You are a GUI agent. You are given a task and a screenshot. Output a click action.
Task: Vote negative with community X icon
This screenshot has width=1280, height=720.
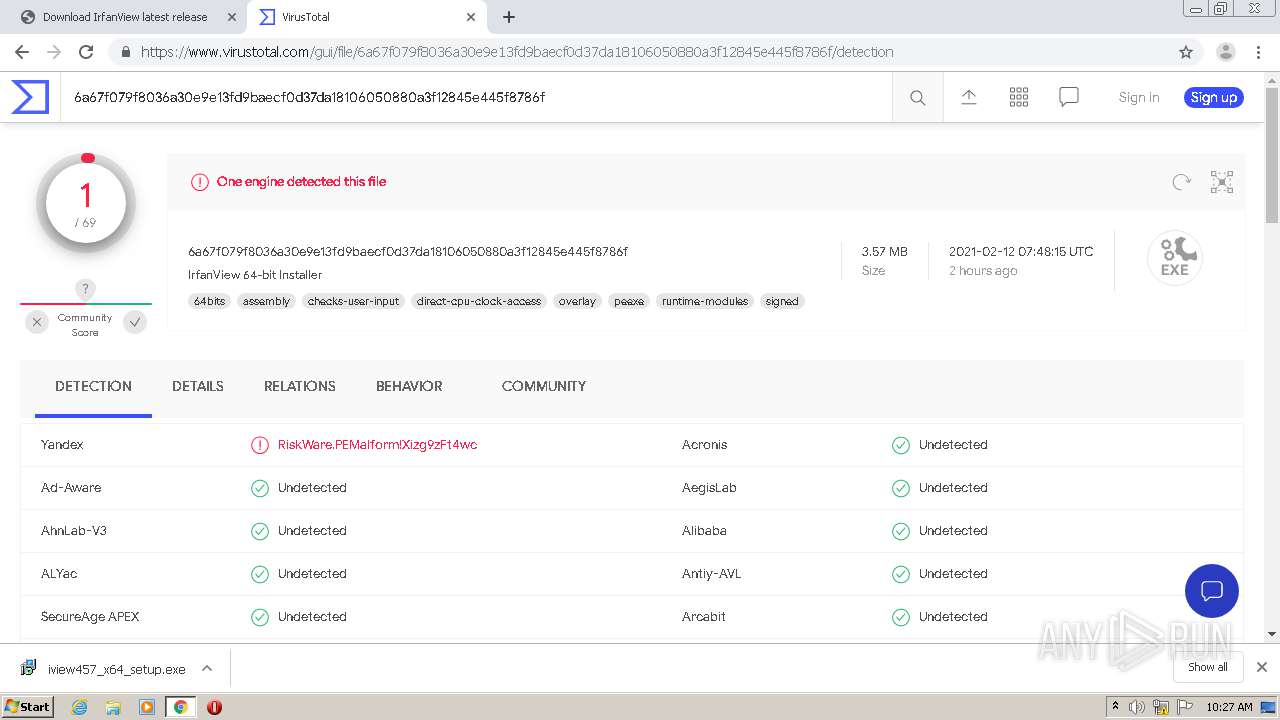(x=37, y=322)
